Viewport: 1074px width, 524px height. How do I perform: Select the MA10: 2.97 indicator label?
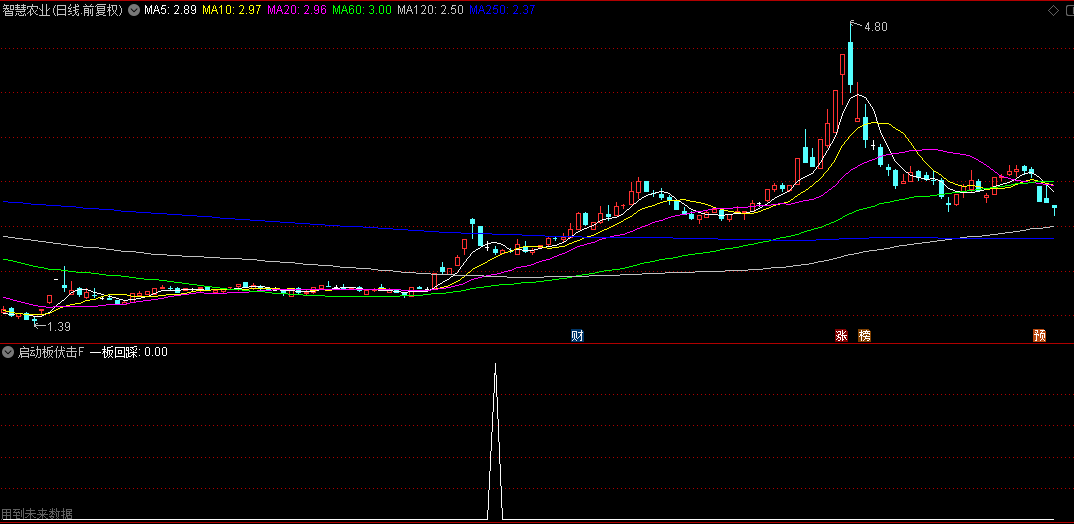click(x=232, y=10)
